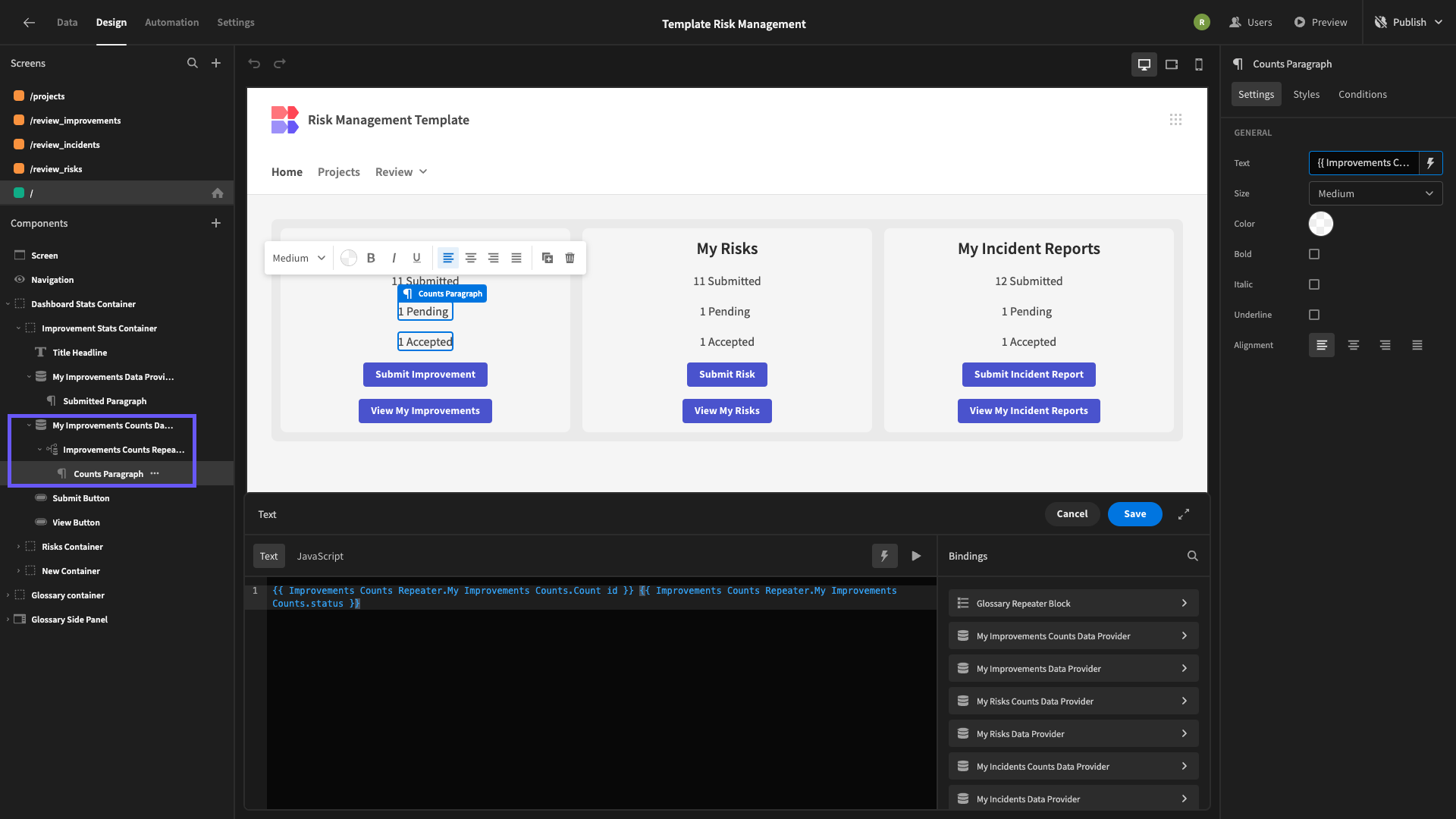
Task: Click the tablet preview layout icon
Action: [1171, 63]
